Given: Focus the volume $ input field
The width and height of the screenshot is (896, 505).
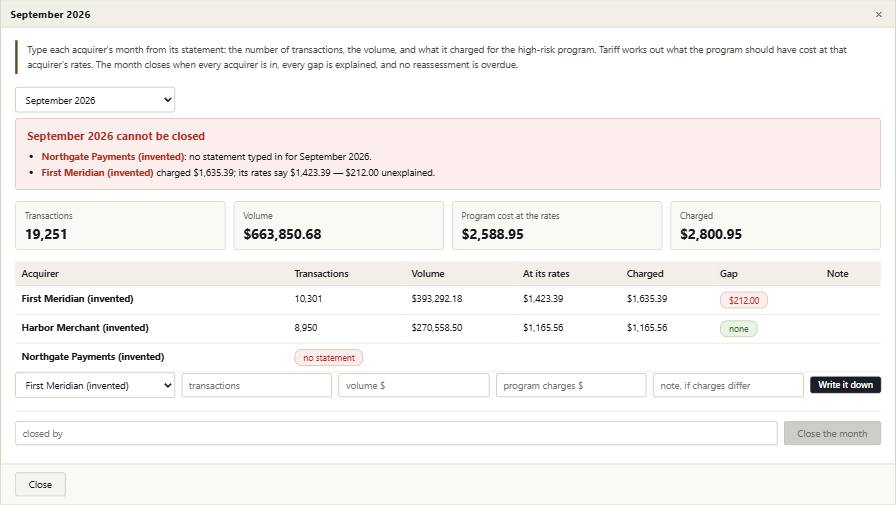Looking at the screenshot, I should (x=414, y=385).
